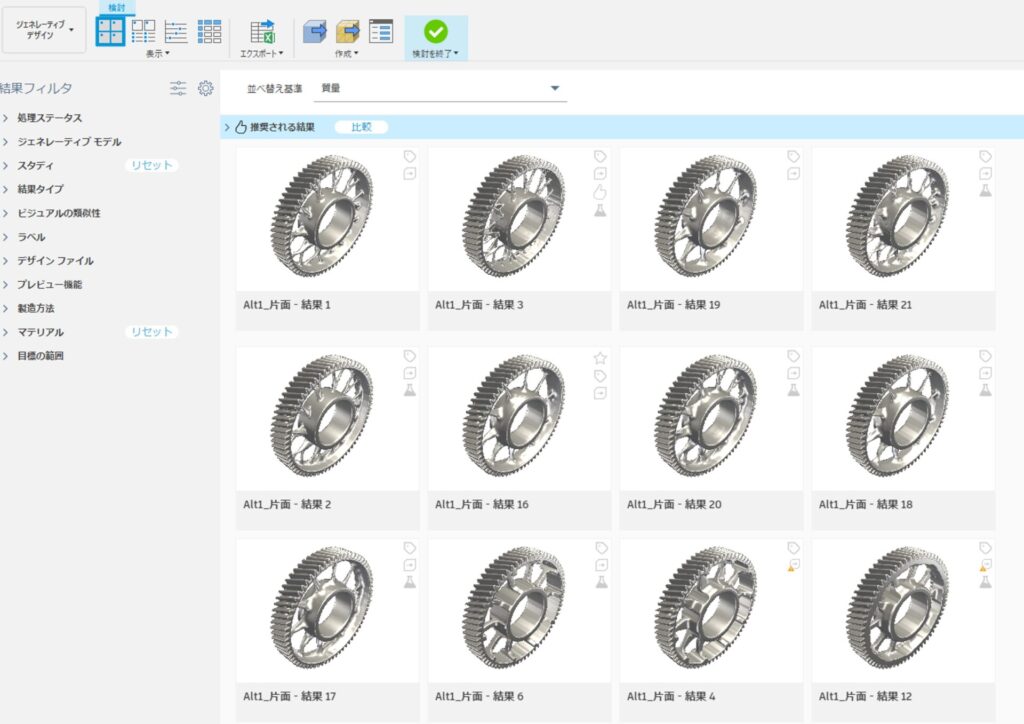
Task: Select the thumbnail grid view icon
Action: 210,29
